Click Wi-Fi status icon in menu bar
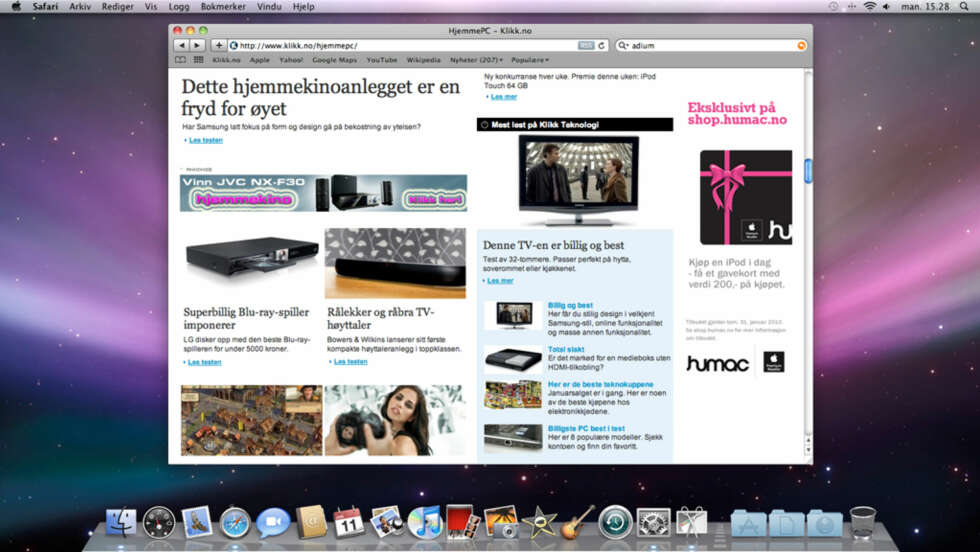This screenshot has height=552, width=980. pyautogui.click(x=869, y=6)
